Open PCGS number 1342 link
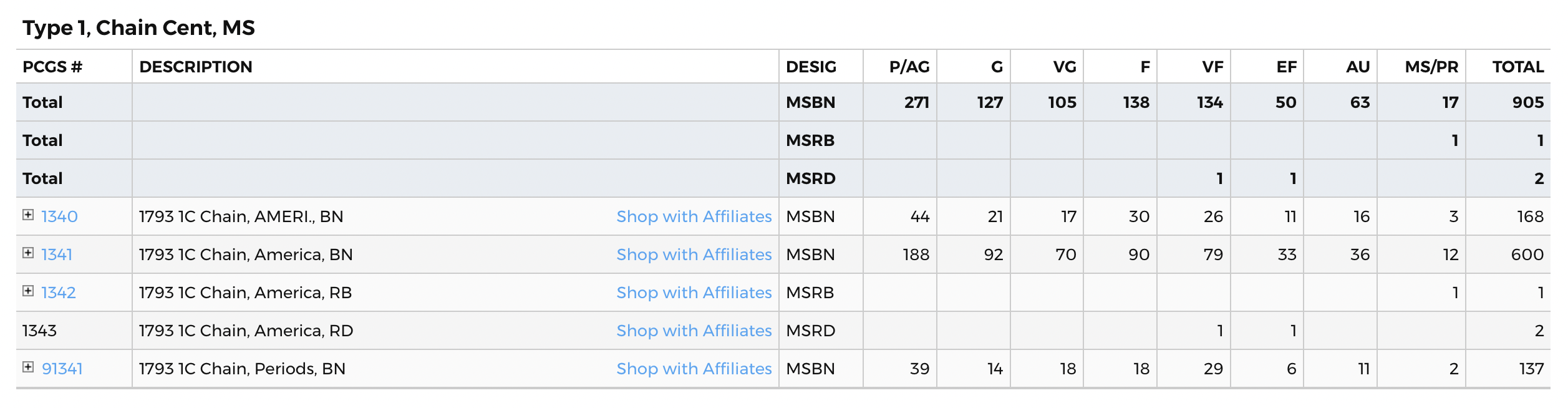The height and width of the screenshot is (408, 1568). [59, 293]
